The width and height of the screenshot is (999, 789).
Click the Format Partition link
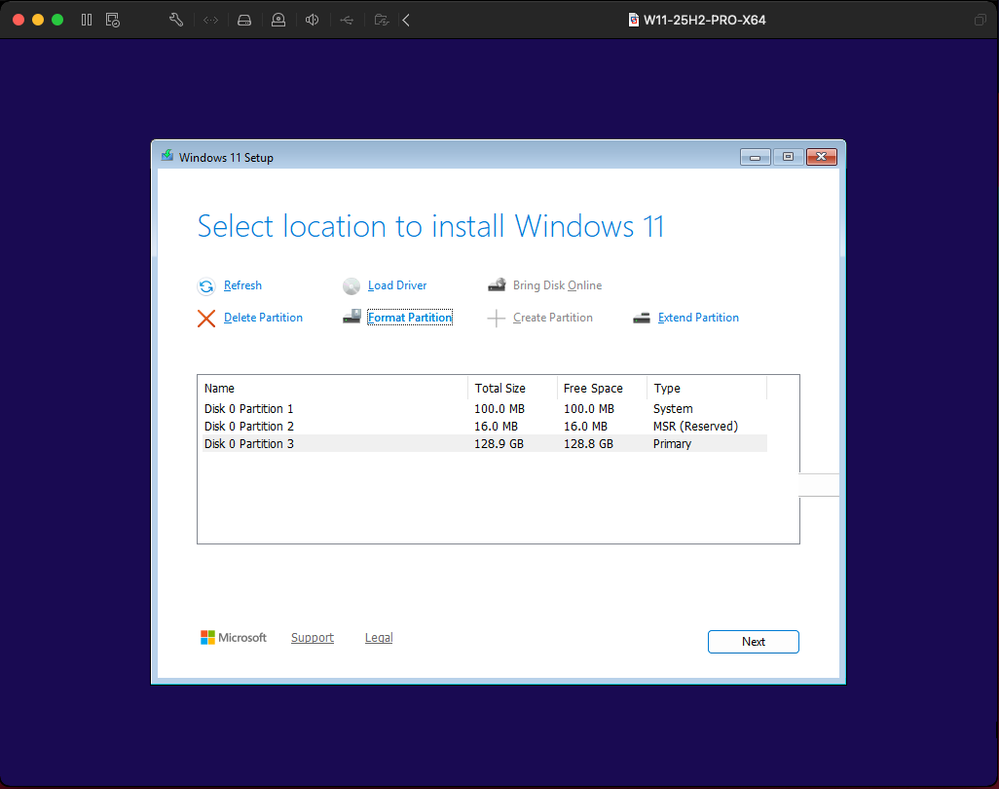click(410, 317)
